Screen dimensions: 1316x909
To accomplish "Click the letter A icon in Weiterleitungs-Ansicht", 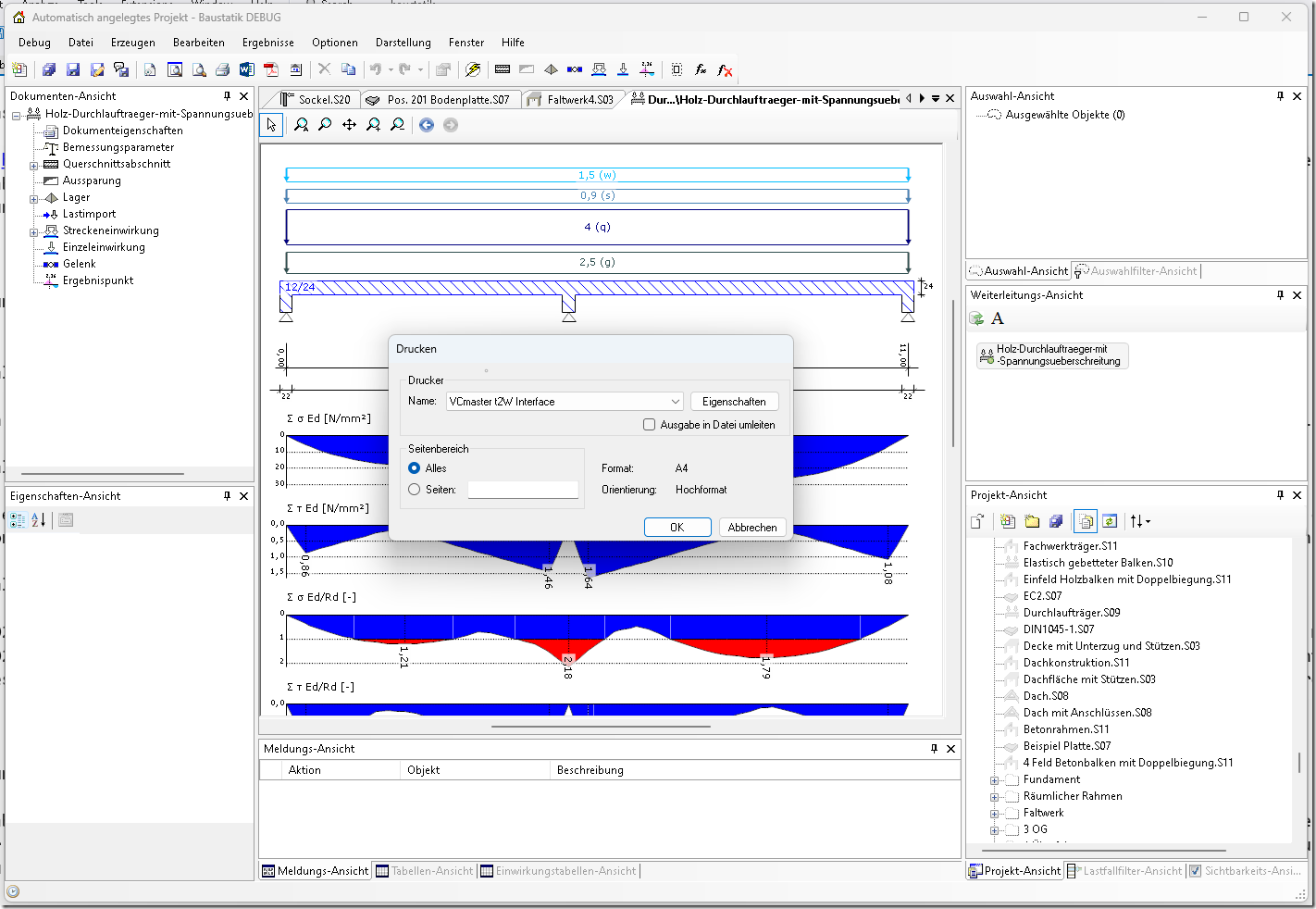I will 998,318.
